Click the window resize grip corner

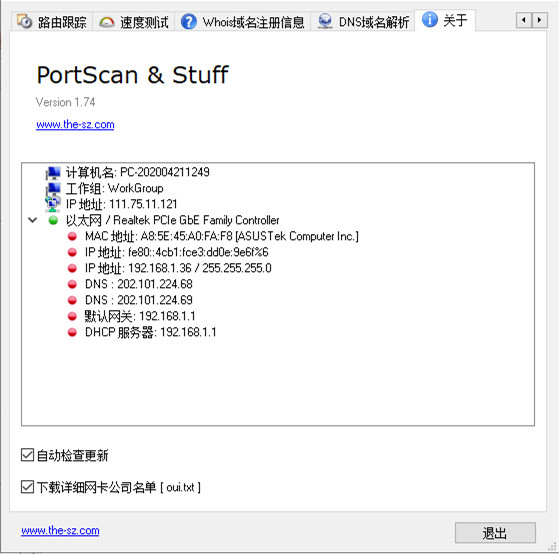[x=552, y=548]
